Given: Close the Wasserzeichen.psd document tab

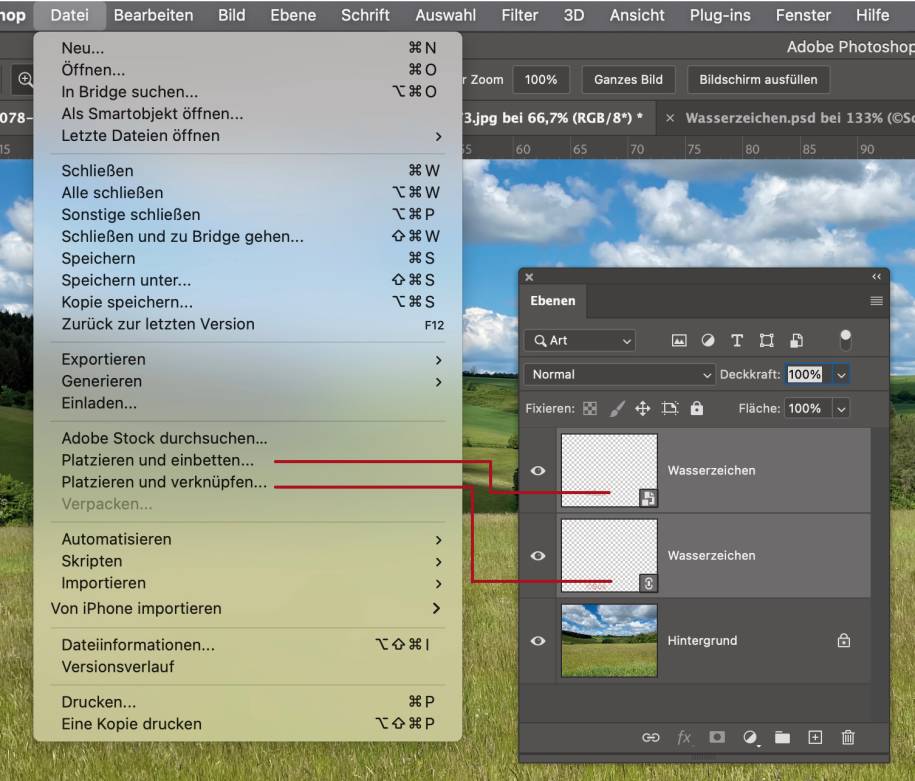Looking at the screenshot, I should (670, 118).
